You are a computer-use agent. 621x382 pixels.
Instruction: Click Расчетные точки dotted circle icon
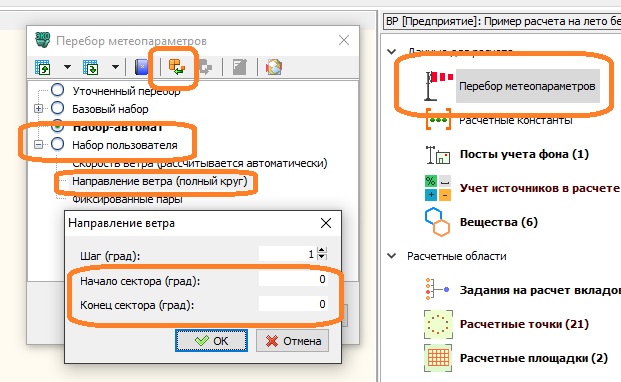tap(438, 324)
